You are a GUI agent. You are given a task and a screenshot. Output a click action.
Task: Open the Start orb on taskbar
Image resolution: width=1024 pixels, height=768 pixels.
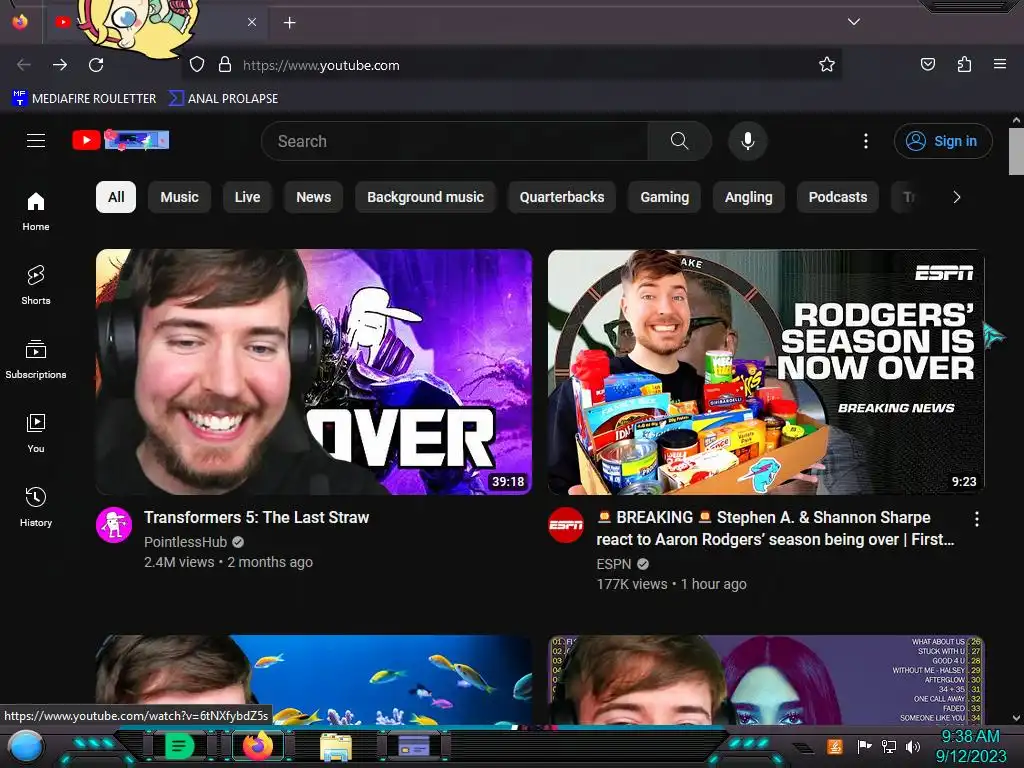tap(25, 746)
